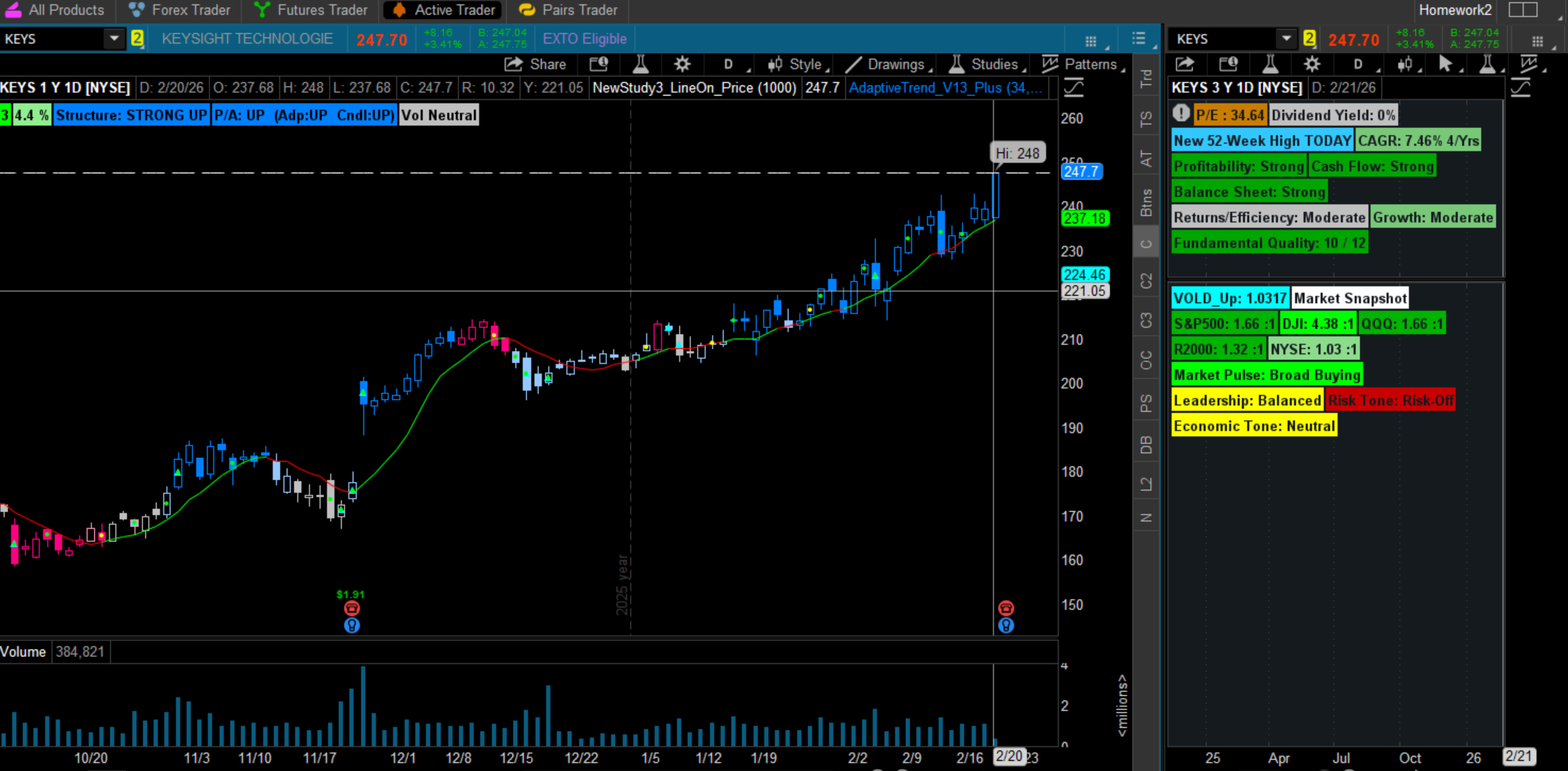Viewport: 1568px width, 771px height.
Task: Click the earnings phone icon at 2/20
Action: point(1005,608)
